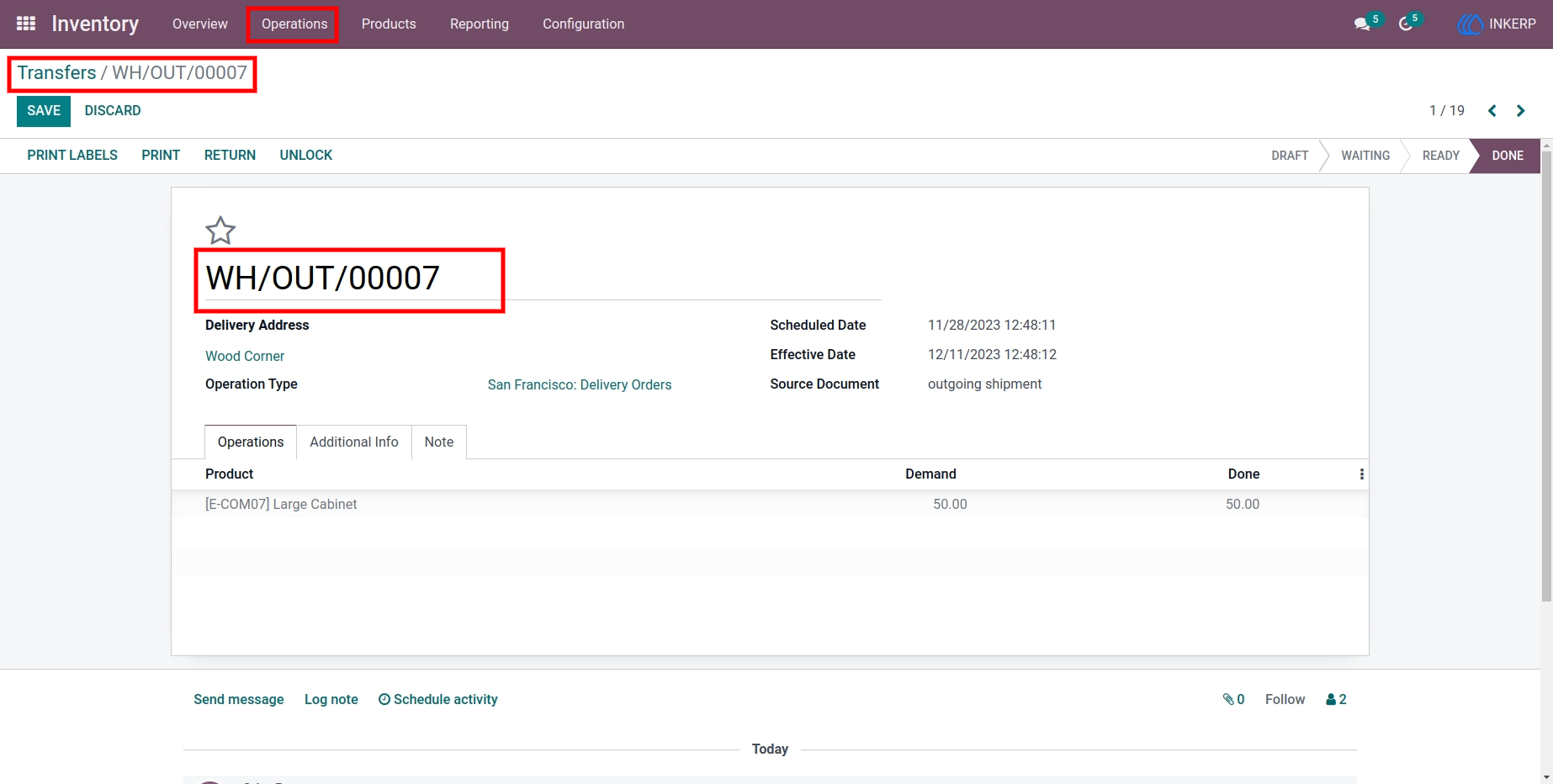1553x784 pixels.
Task: Click the Transfers breadcrumb link
Action: click(x=56, y=72)
